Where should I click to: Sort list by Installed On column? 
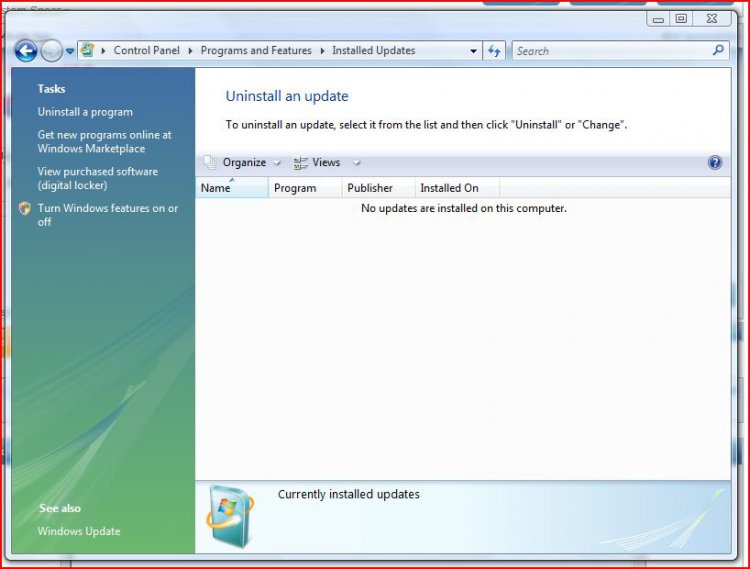pos(457,188)
